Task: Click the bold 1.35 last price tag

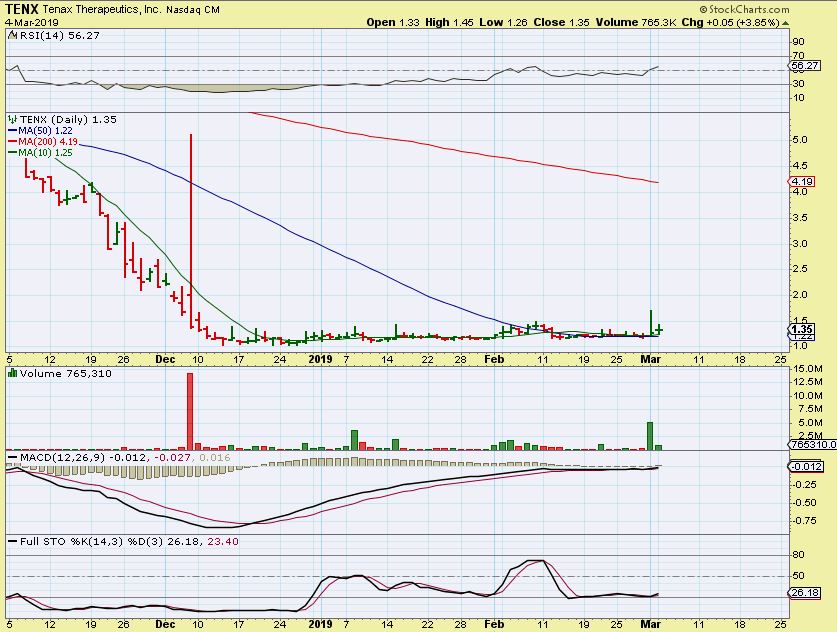Action: pyautogui.click(x=802, y=329)
